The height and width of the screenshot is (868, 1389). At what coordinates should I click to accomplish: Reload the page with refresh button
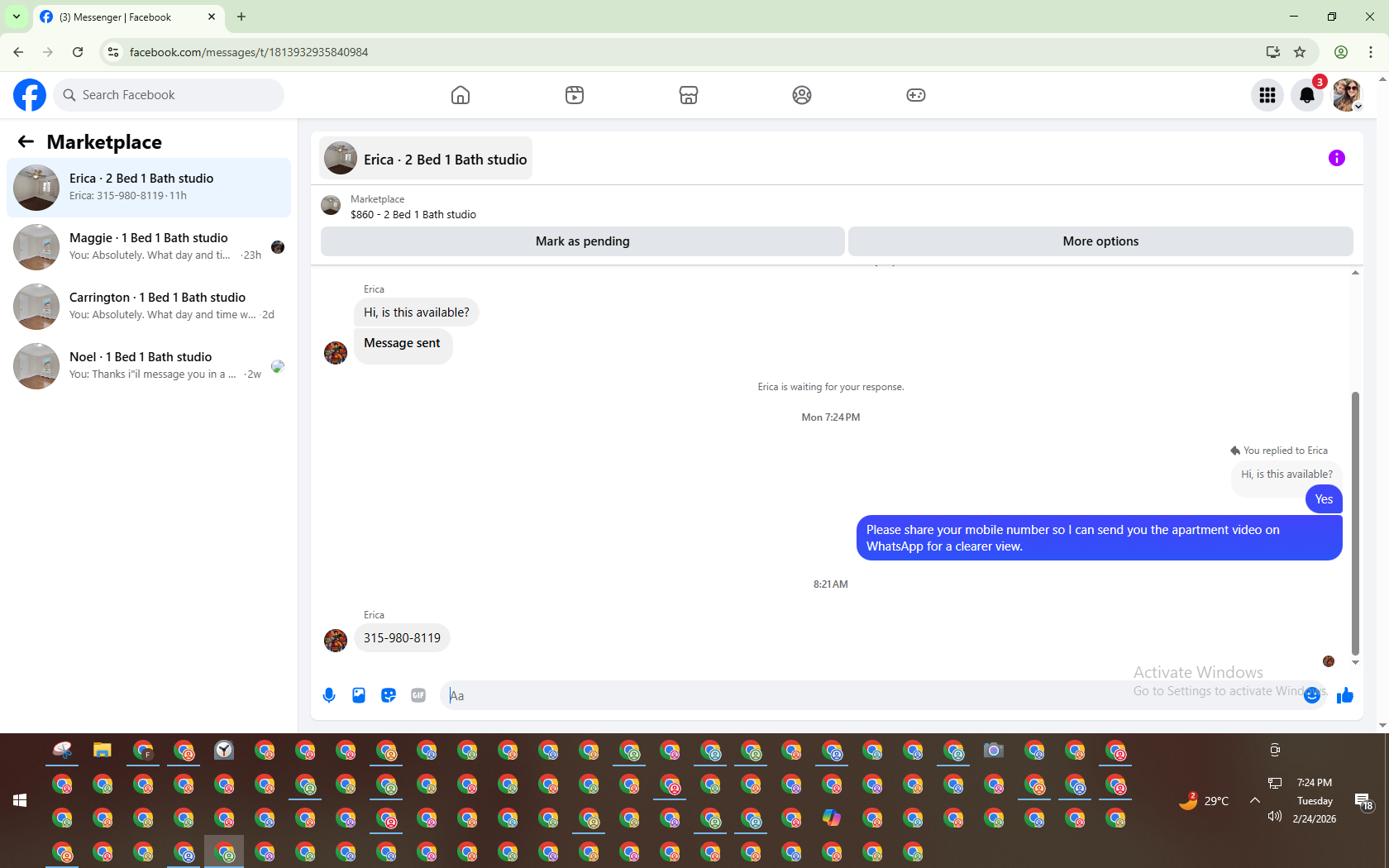pos(78,52)
